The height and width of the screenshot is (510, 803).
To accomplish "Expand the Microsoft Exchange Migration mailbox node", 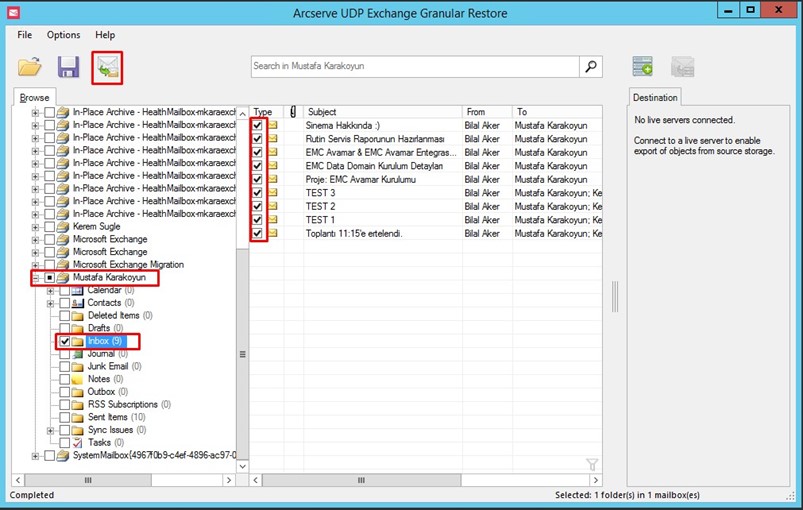I will pos(35,265).
